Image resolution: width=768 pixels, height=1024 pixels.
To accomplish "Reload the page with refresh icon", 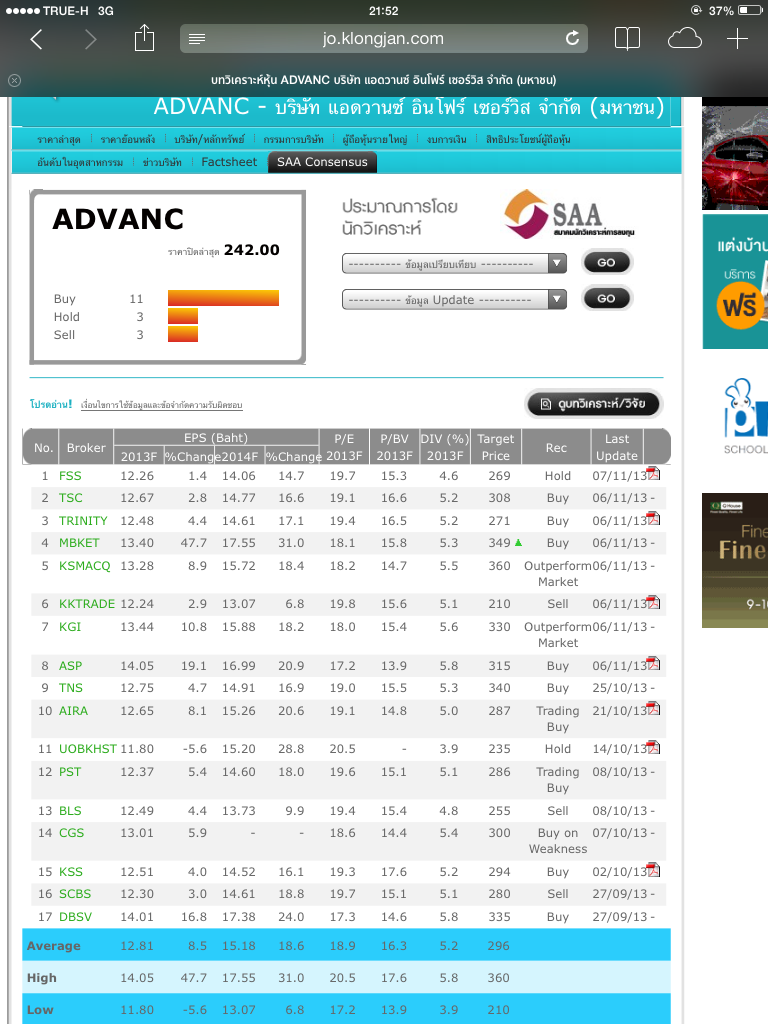I will tap(572, 39).
